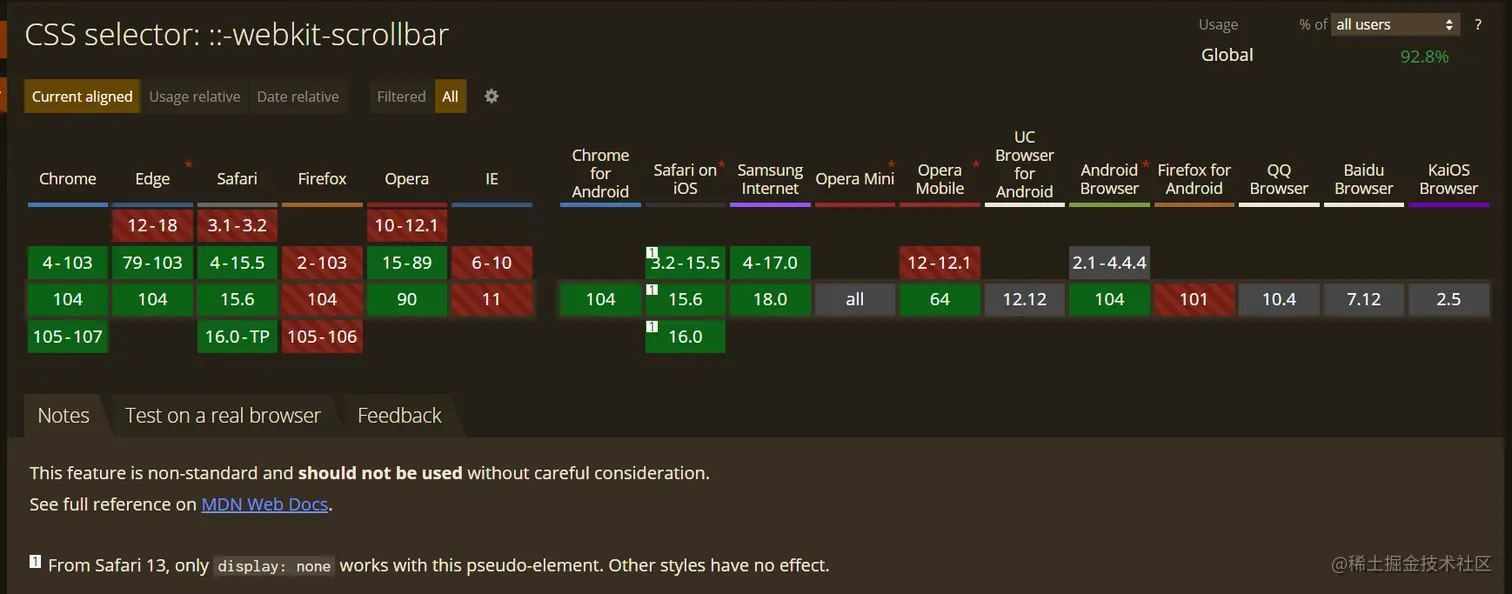The image size is (1512, 594).
Task: Click the Opera Mini all cell
Action: [855, 299]
